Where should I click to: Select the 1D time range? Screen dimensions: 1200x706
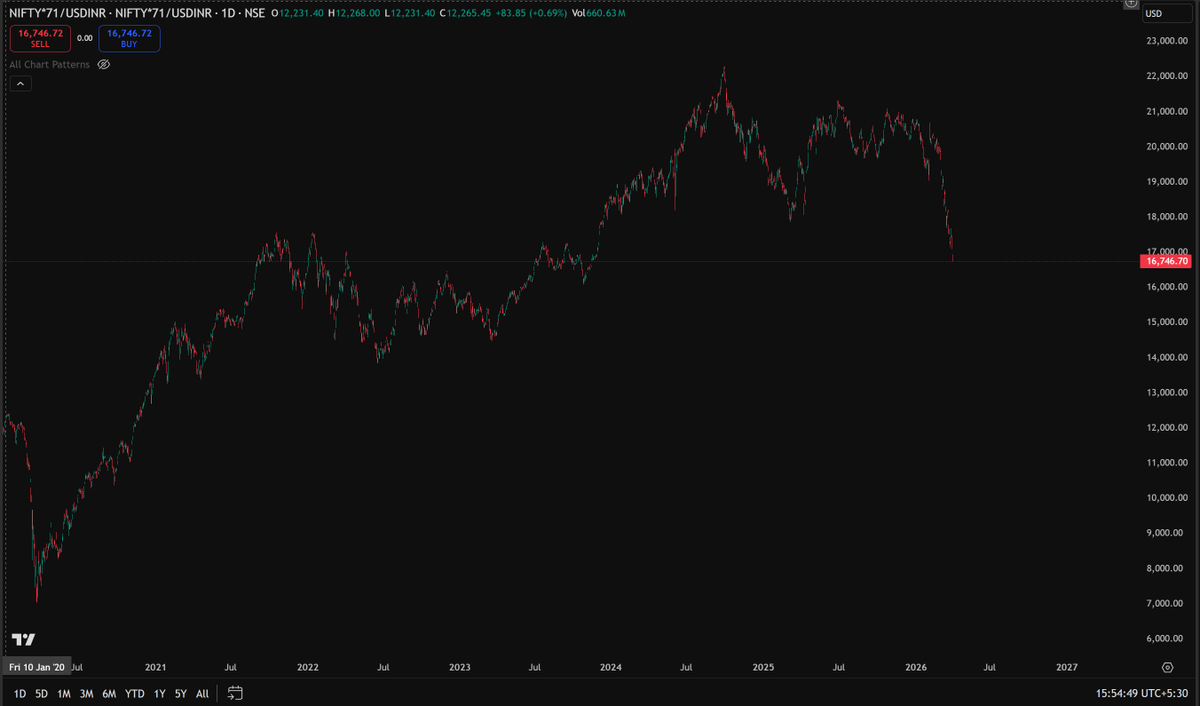point(20,693)
